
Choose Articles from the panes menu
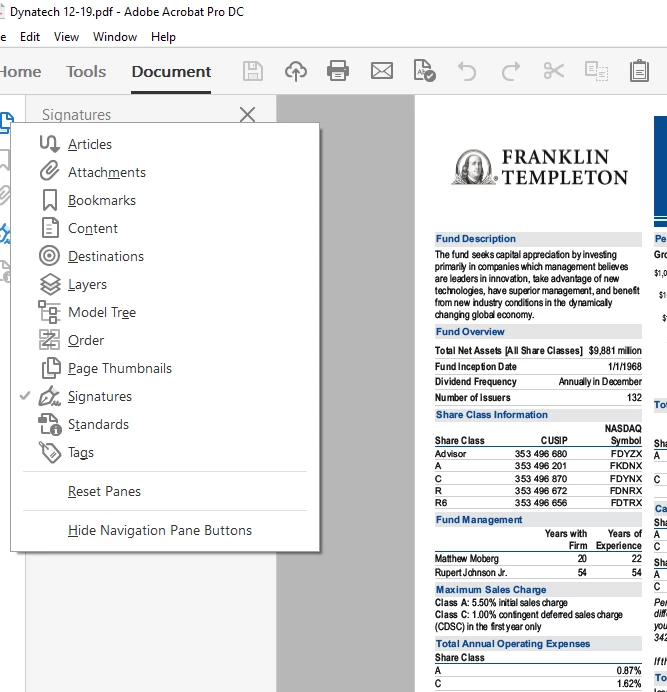165,144
